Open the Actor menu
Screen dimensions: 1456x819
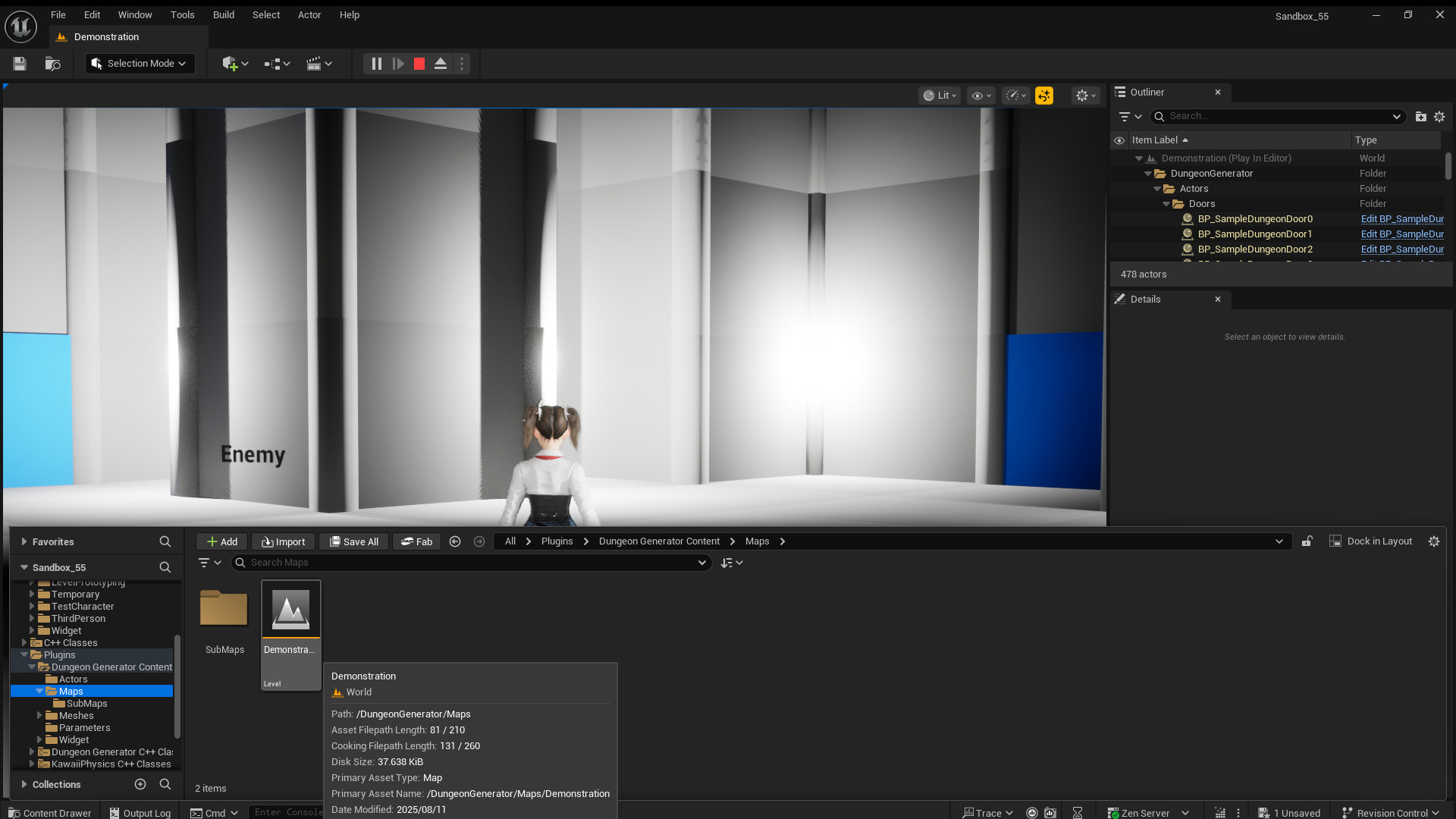coord(309,15)
